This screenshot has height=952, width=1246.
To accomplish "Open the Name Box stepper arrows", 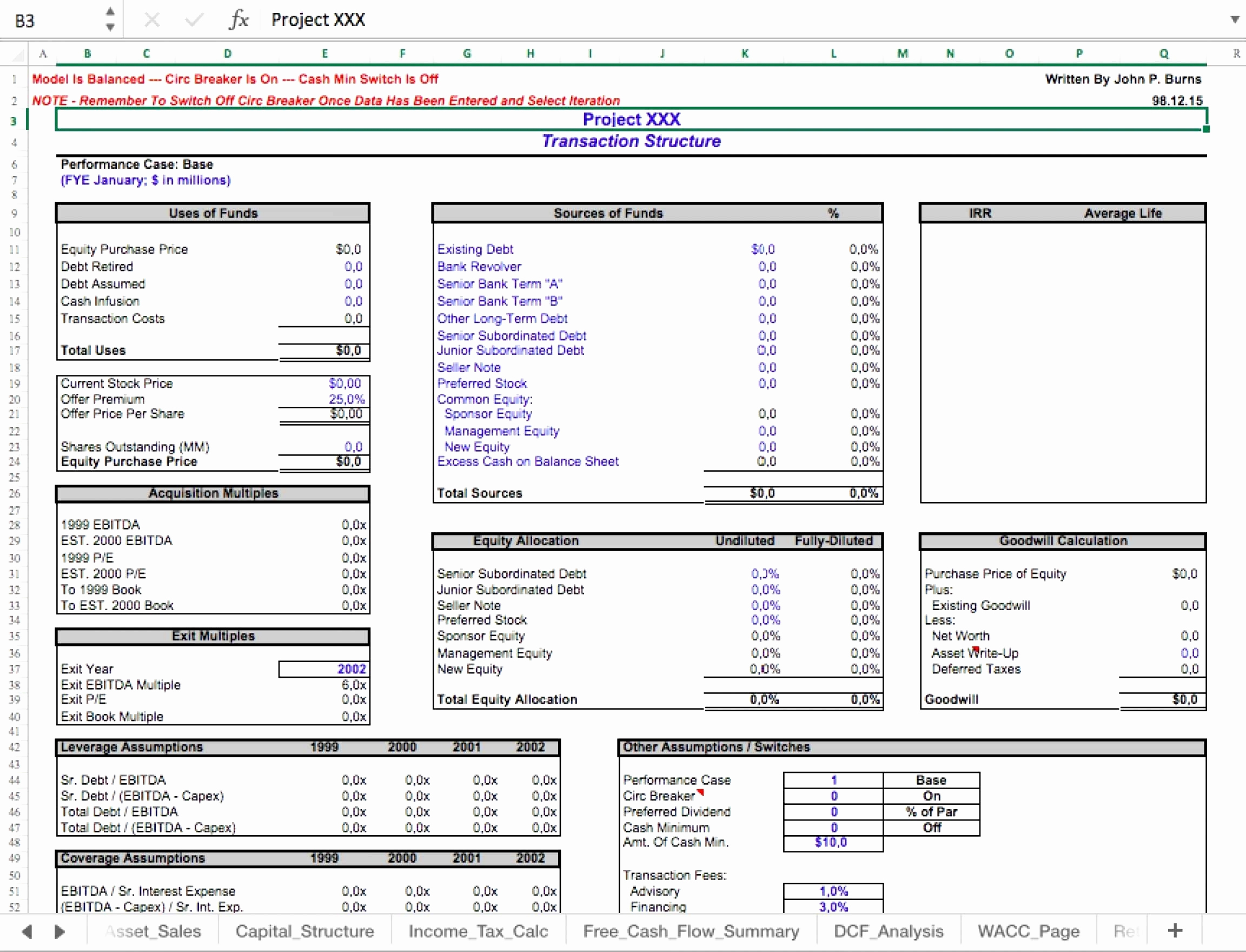I will point(110,20).
